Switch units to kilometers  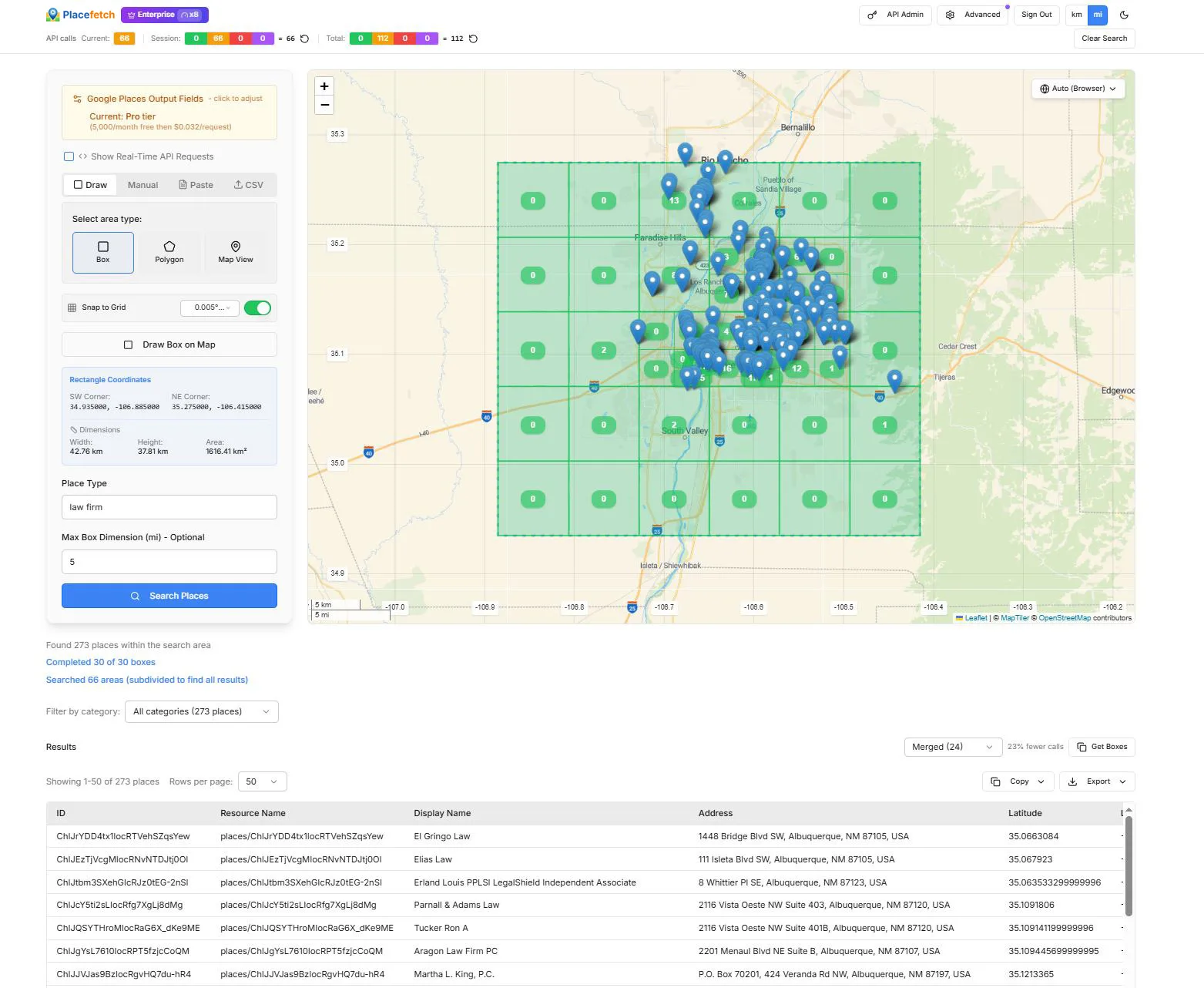pyautogui.click(x=1075, y=15)
